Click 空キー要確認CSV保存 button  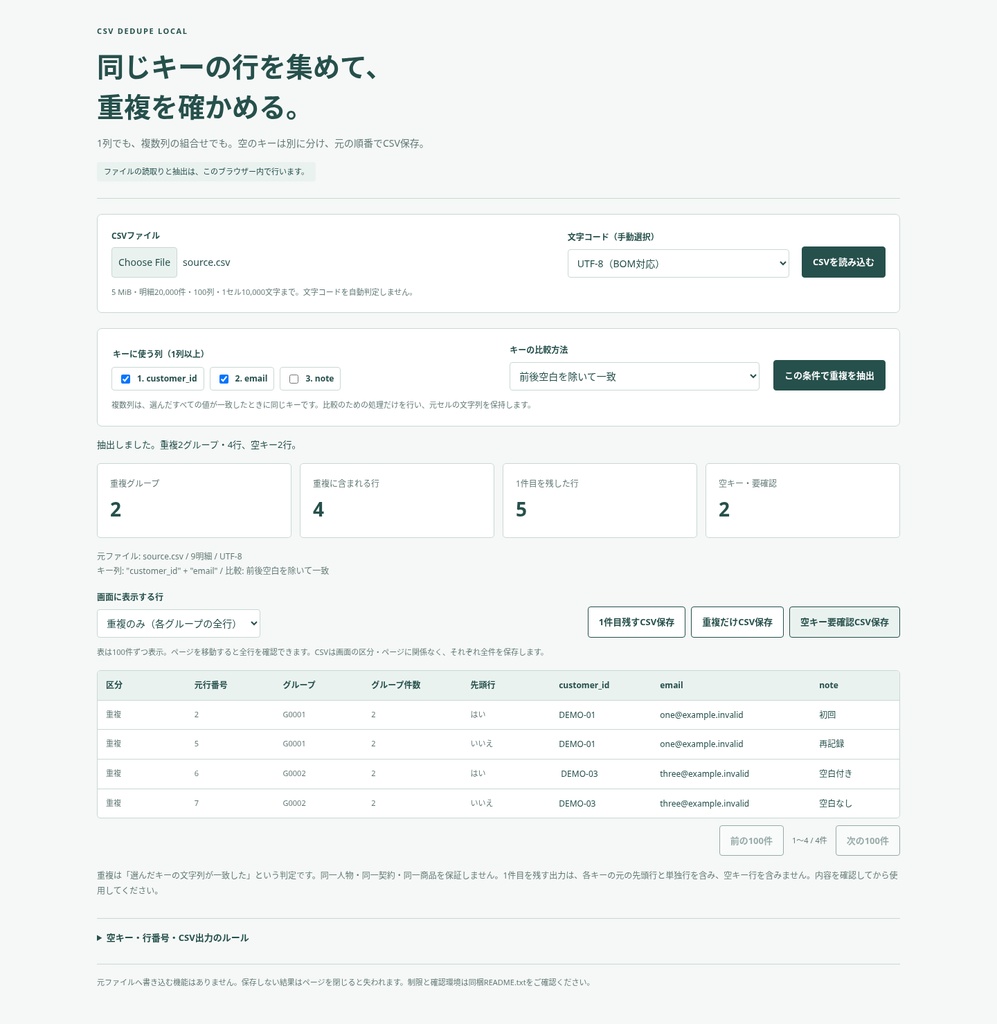point(844,622)
